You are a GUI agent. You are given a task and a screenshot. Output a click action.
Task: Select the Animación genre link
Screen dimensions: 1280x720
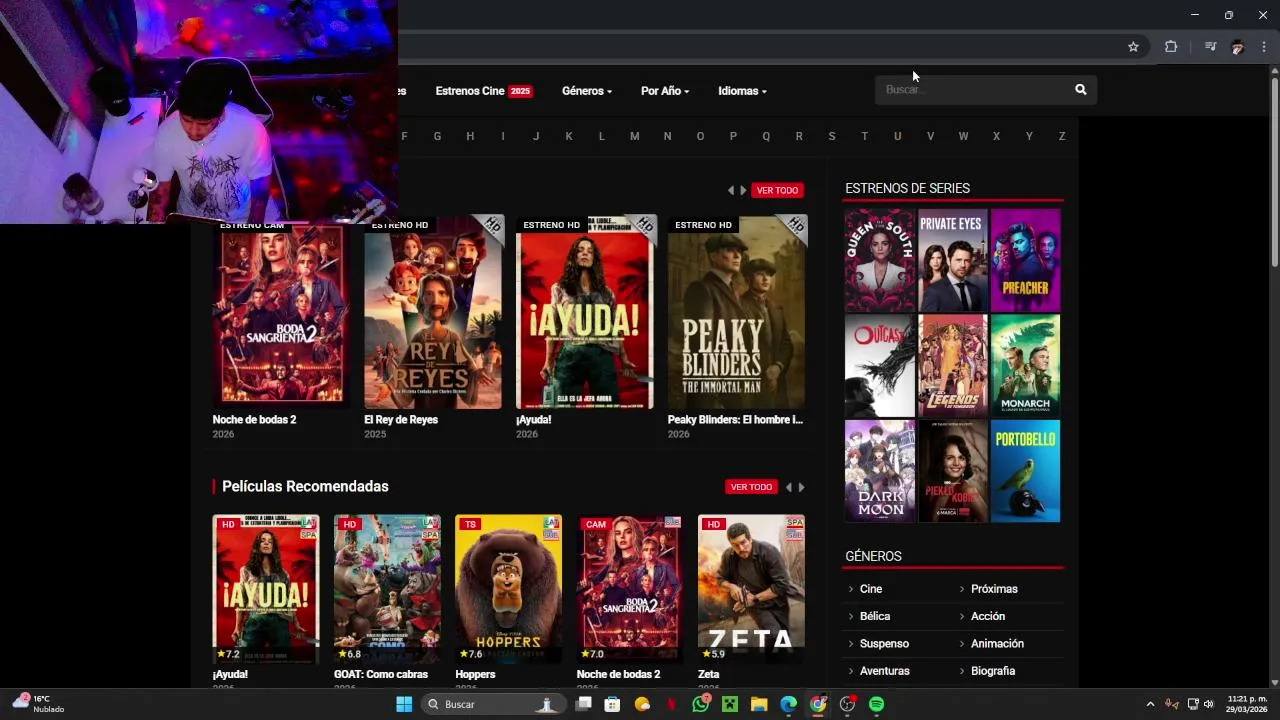[x=997, y=644]
